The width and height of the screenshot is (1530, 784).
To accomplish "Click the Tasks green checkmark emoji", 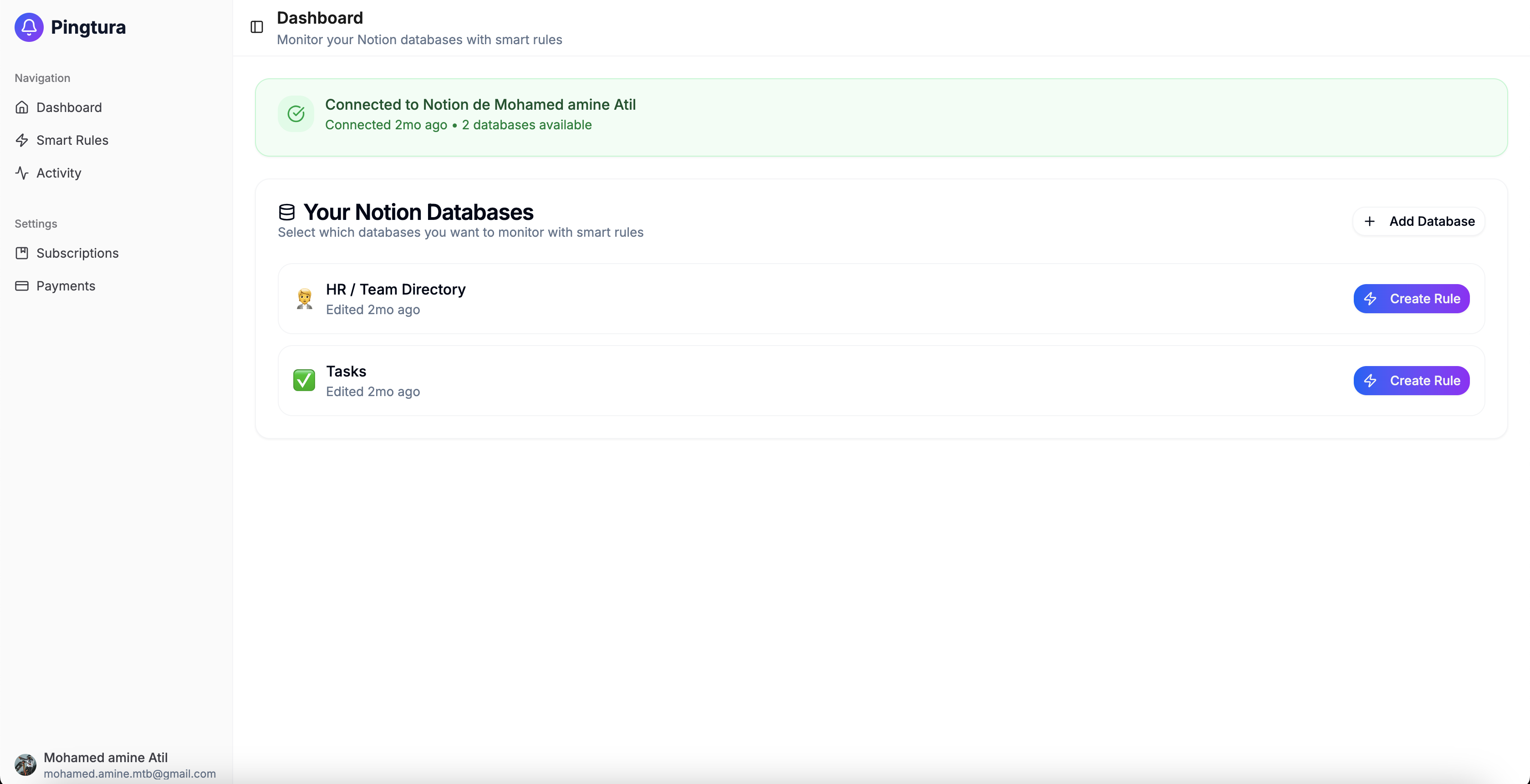I will click(304, 380).
